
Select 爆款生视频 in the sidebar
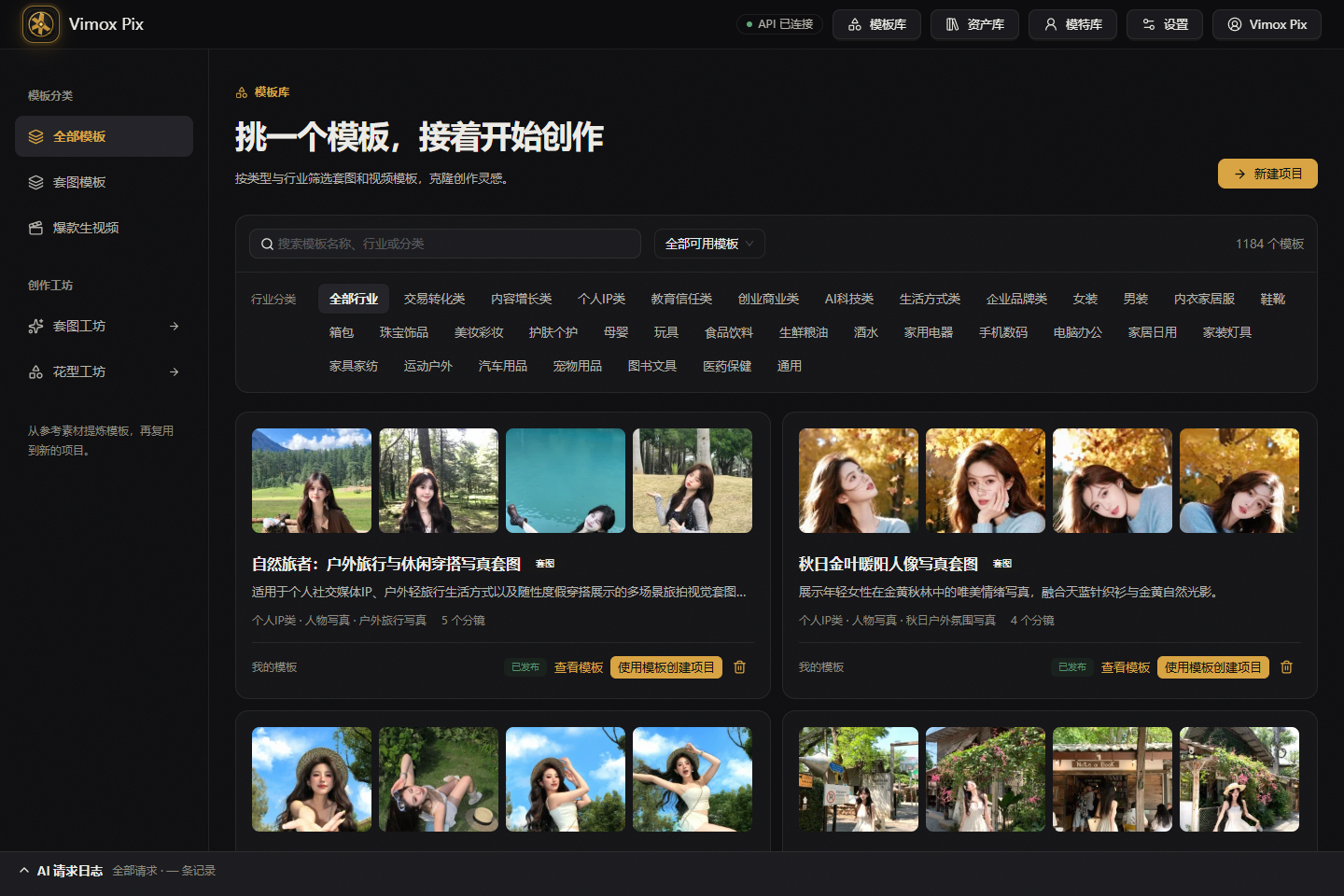coord(104,228)
